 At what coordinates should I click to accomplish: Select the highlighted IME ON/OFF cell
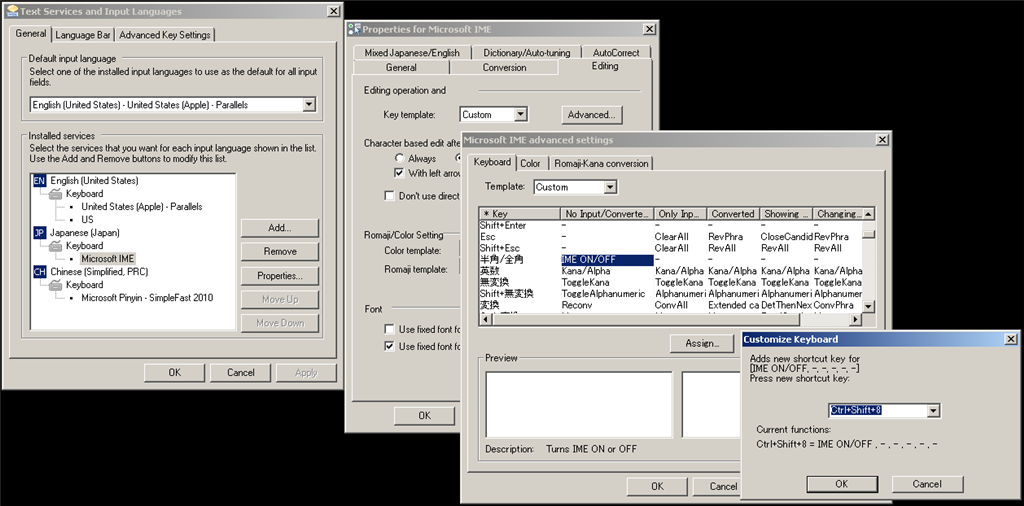pos(607,260)
